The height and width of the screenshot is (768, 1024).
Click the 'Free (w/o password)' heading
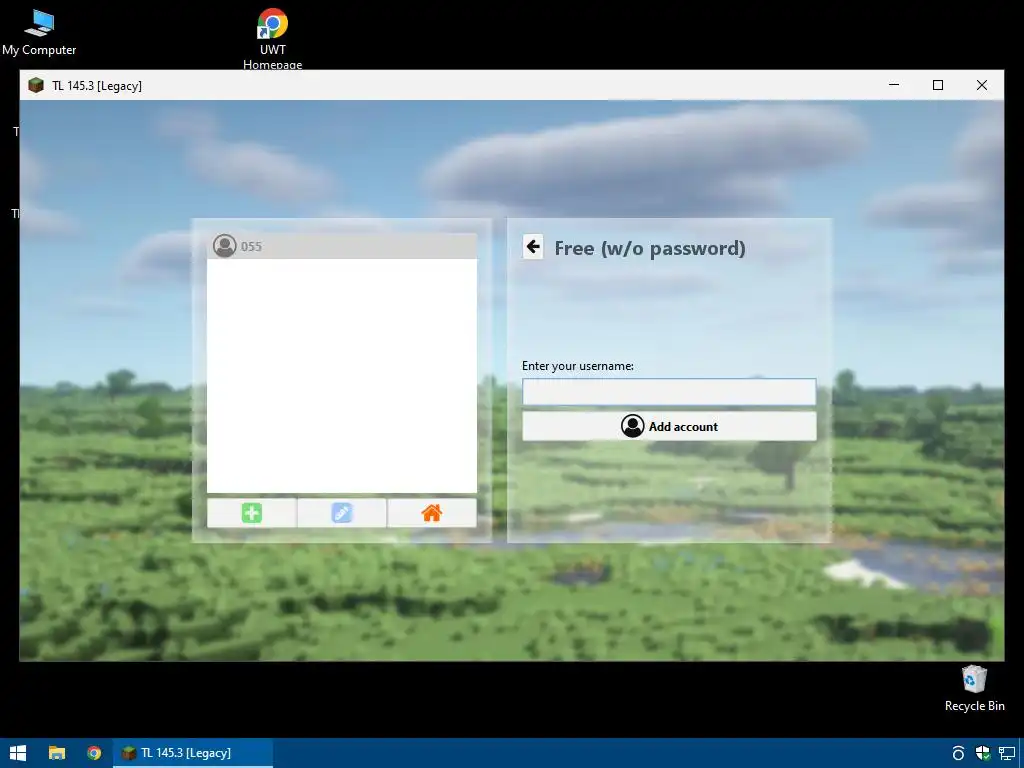tap(650, 248)
